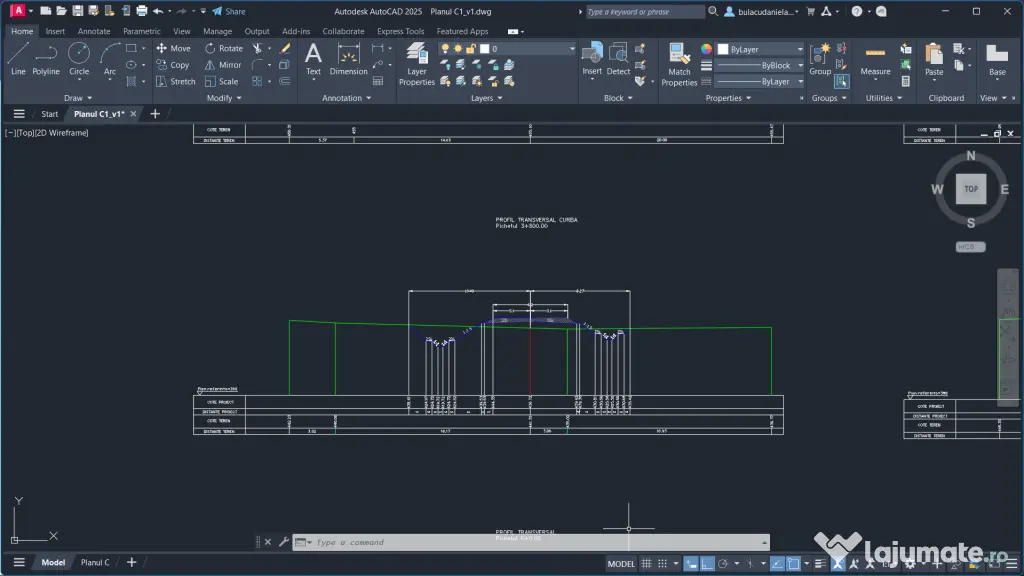Toggle Ortho mode in status bar

[707, 563]
